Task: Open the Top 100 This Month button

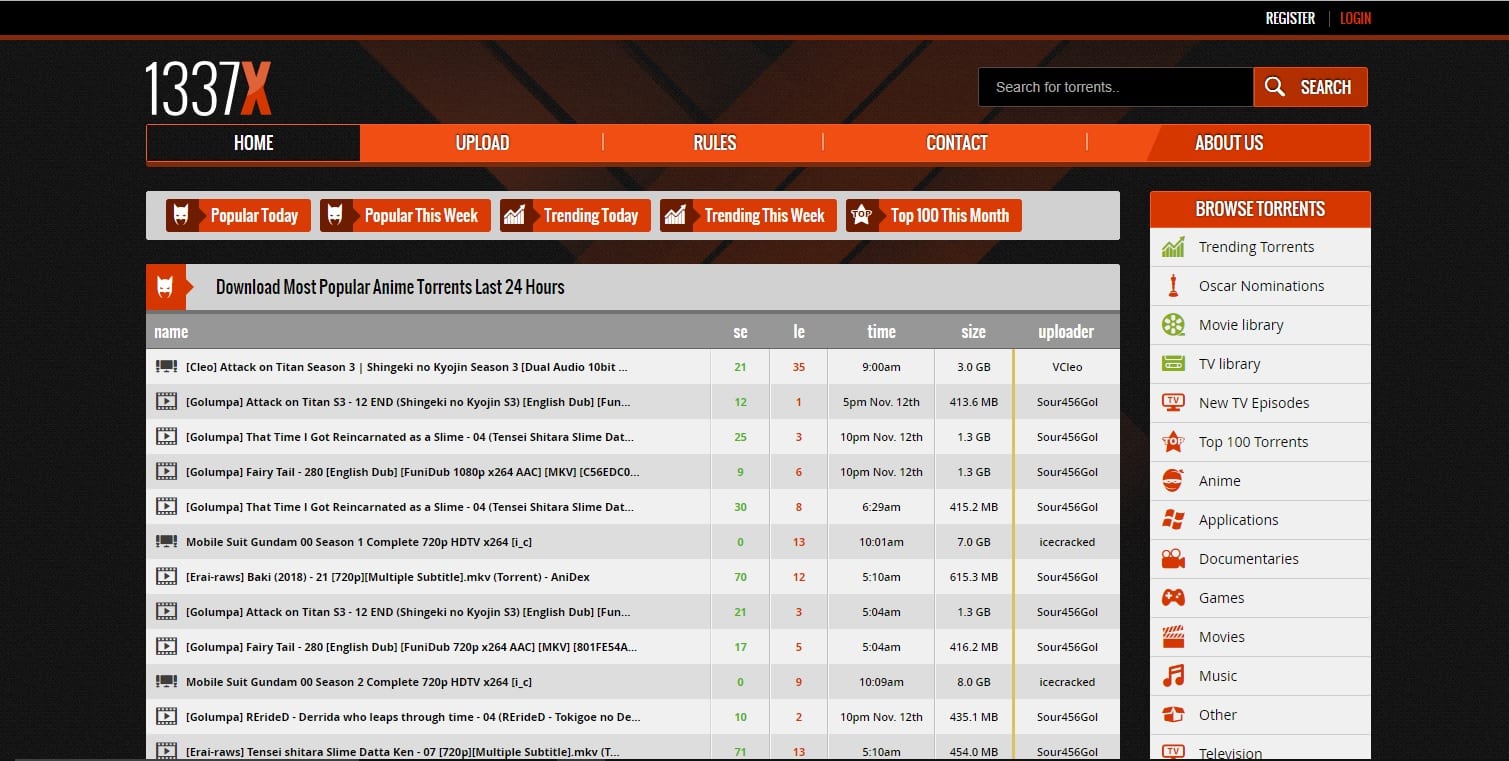Action: [933, 215]
